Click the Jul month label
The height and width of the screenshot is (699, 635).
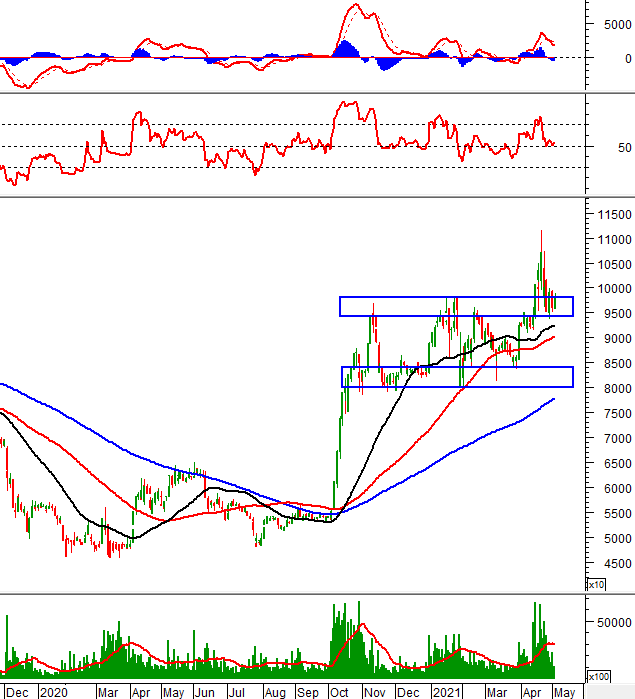click(x=236, y=692)
